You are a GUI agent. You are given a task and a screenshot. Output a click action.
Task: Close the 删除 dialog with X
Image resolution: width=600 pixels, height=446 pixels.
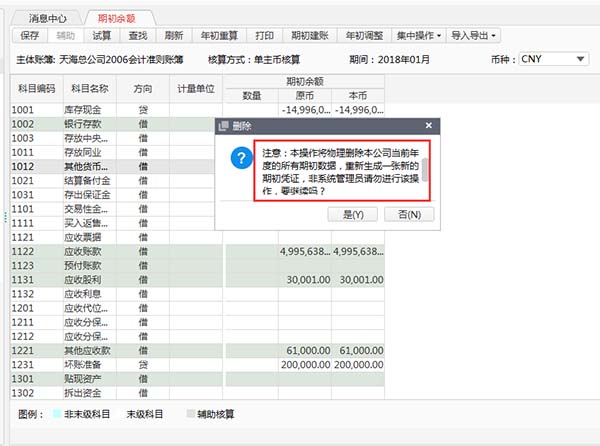coord(429,125)
